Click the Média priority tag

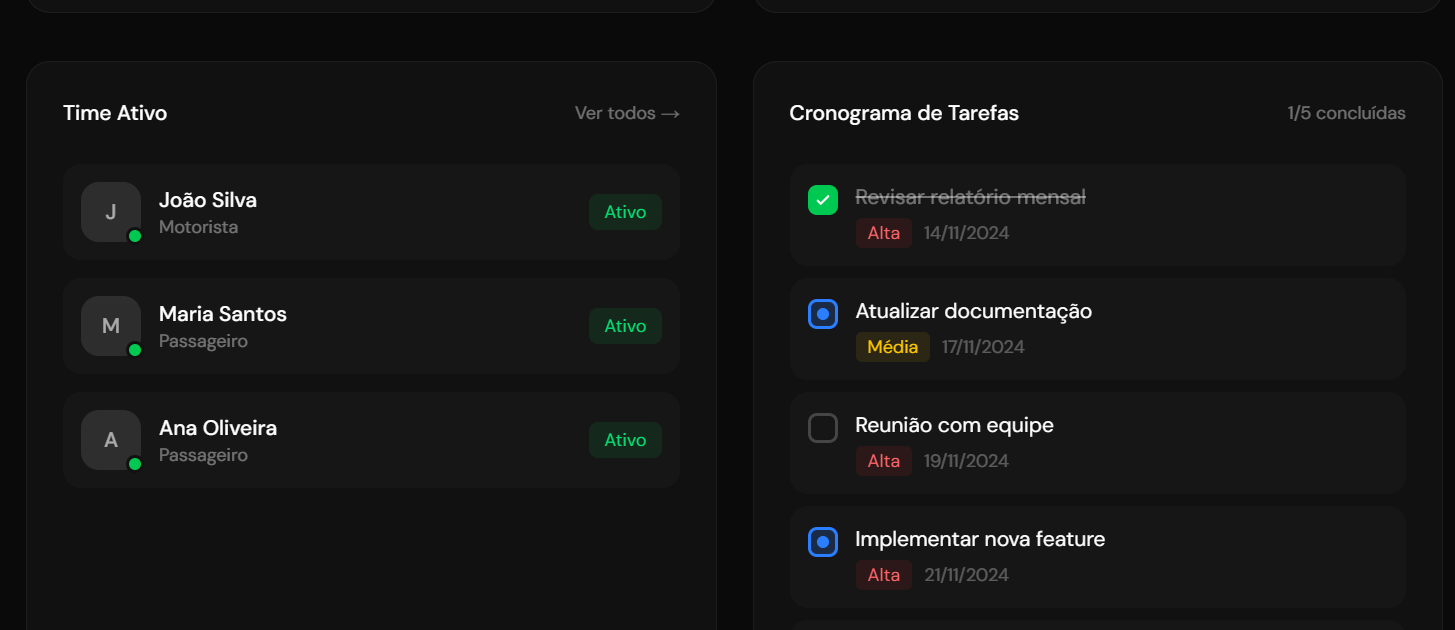pyautogui.click(x=892, y=347)
